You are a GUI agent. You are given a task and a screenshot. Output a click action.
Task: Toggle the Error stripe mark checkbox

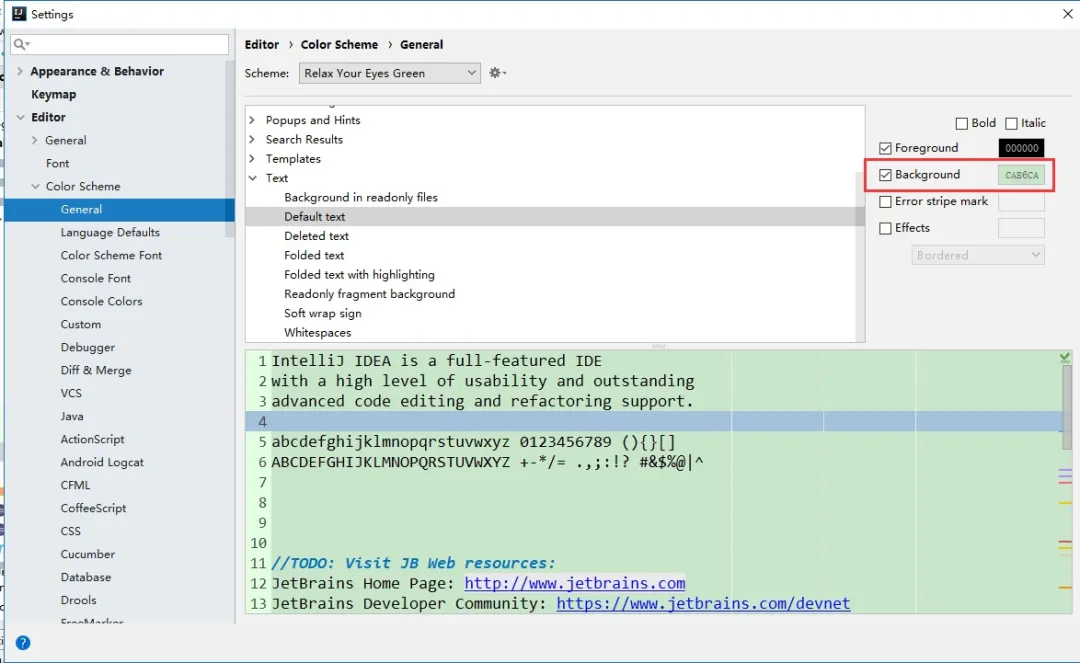885,201
